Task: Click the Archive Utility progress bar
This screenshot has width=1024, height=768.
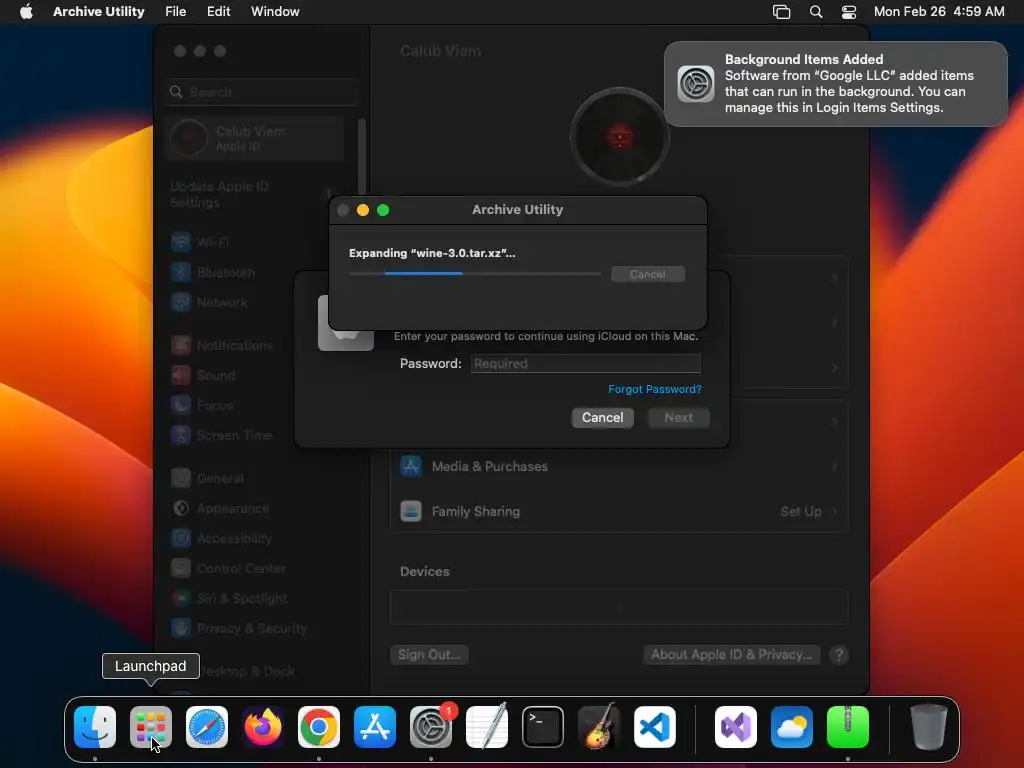Action: click(475, 274)
